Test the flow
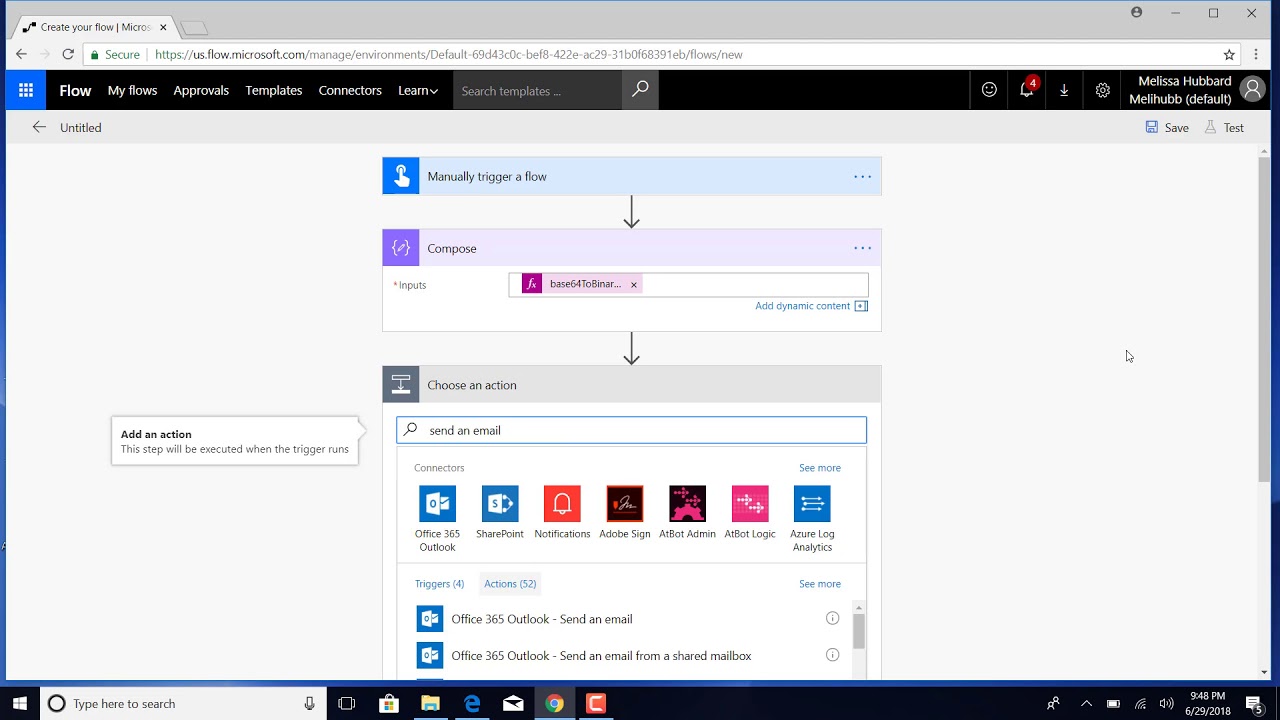 tap(1224, 127)
